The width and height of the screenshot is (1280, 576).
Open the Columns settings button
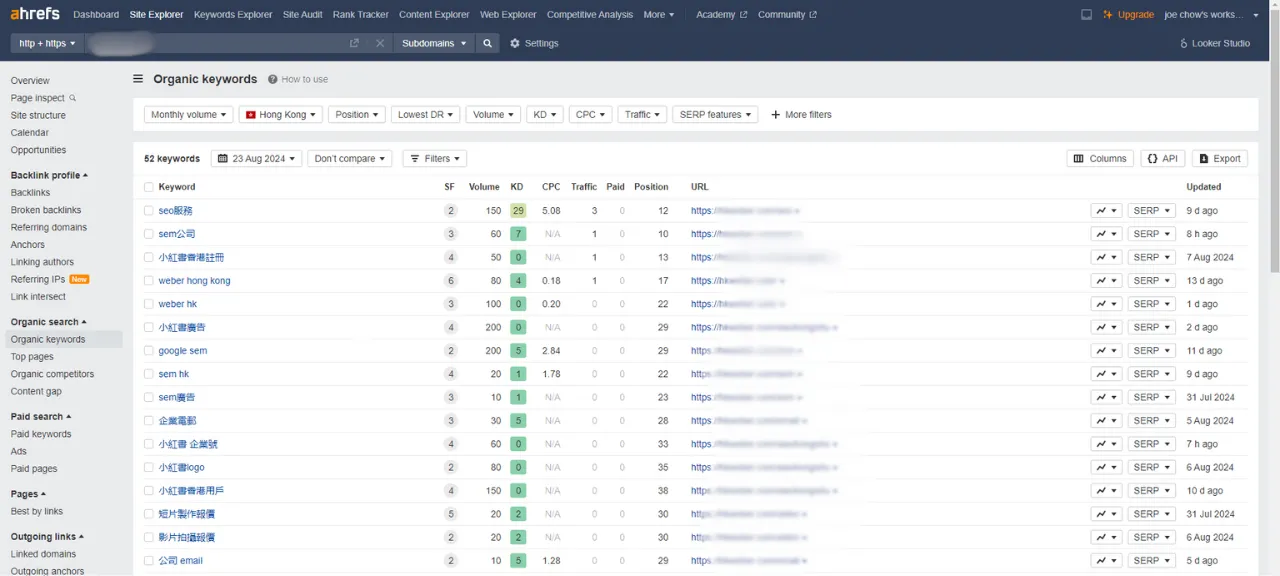1100,158
